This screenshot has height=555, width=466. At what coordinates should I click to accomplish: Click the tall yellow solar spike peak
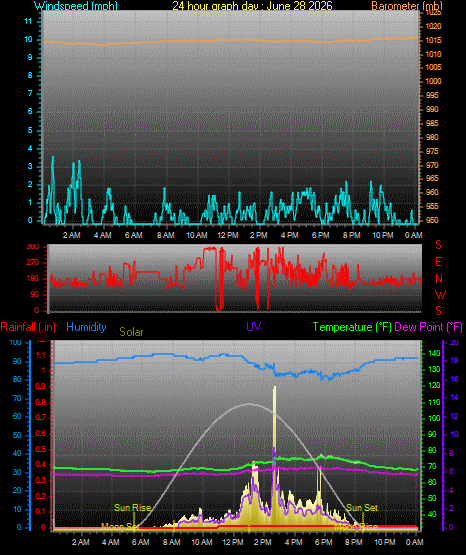pos(275,388)
